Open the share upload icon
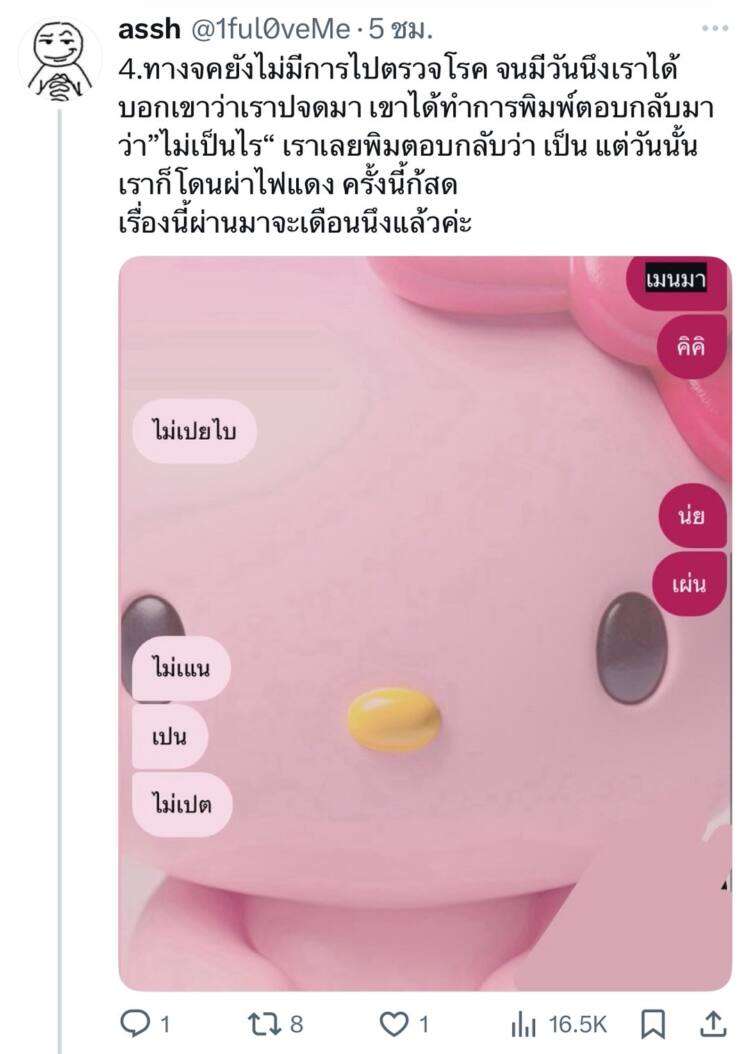Viewport: 750px width, 1054px height. (713, 1024)
